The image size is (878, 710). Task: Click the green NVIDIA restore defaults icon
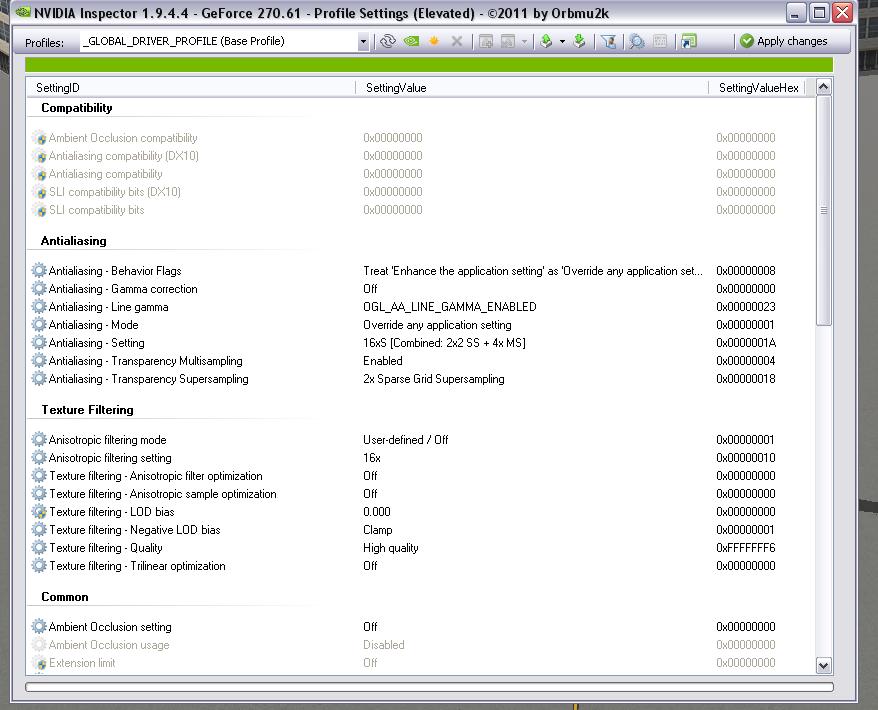412,41
